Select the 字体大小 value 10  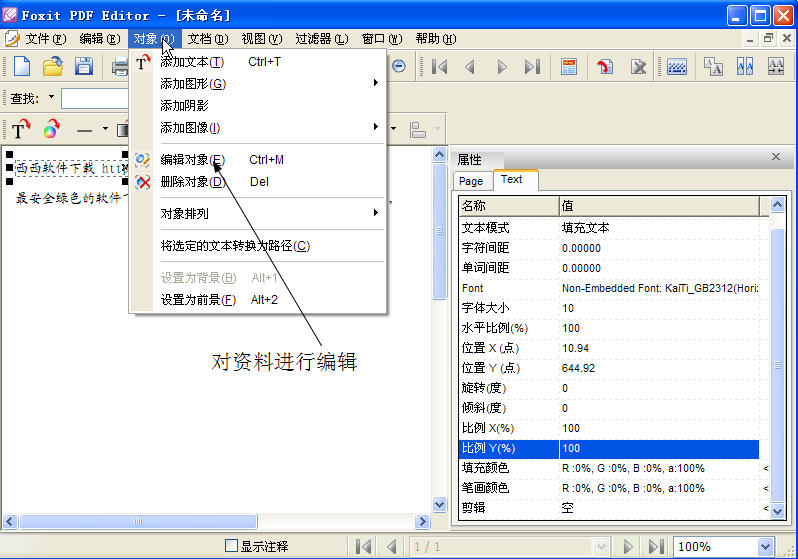coord(568,308)
